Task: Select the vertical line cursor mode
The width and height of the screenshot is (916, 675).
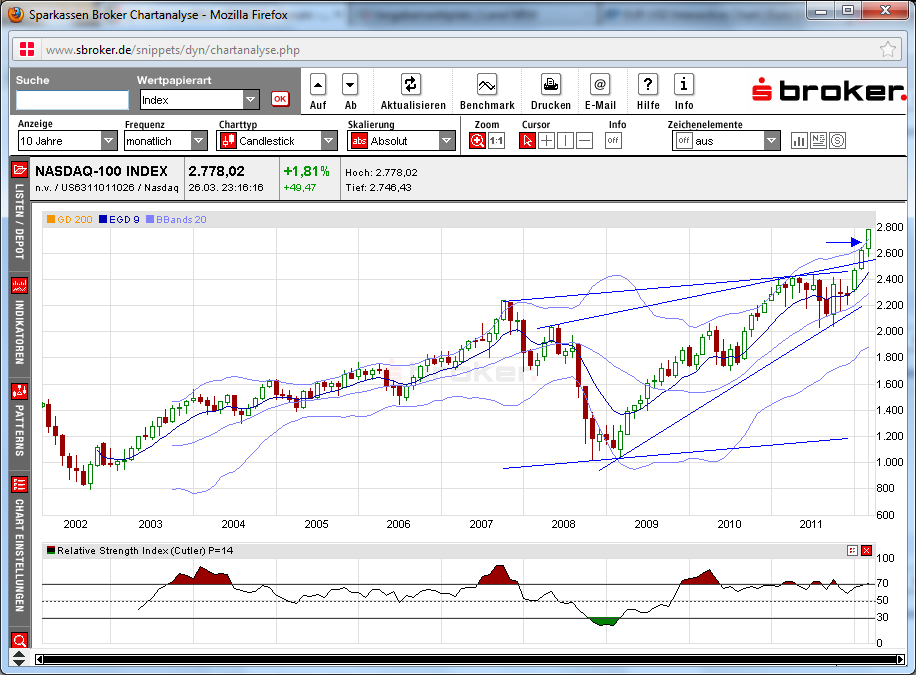Action: pos(565,141)
